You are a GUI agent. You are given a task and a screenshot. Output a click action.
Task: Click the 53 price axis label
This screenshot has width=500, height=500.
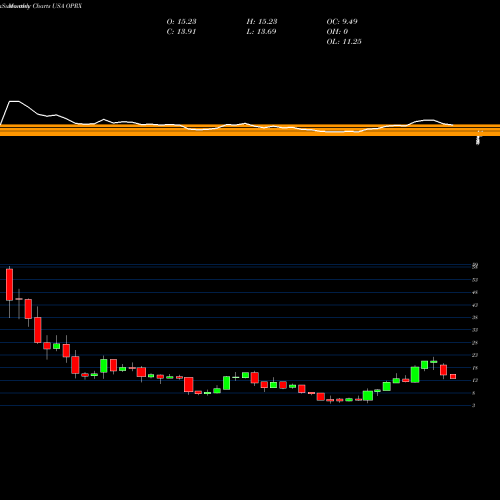click(475, 280)
